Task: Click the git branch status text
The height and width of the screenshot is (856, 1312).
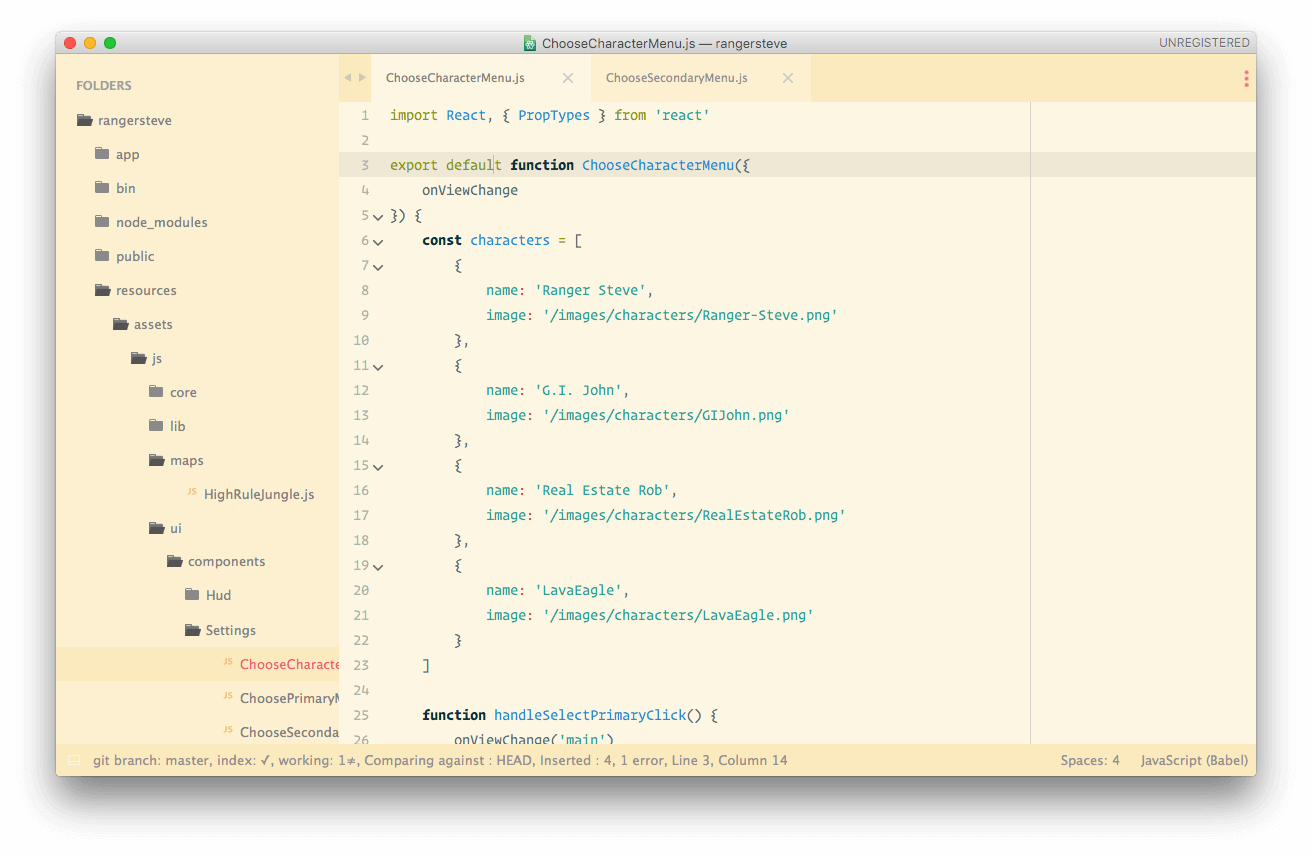Action: point(150,761)
